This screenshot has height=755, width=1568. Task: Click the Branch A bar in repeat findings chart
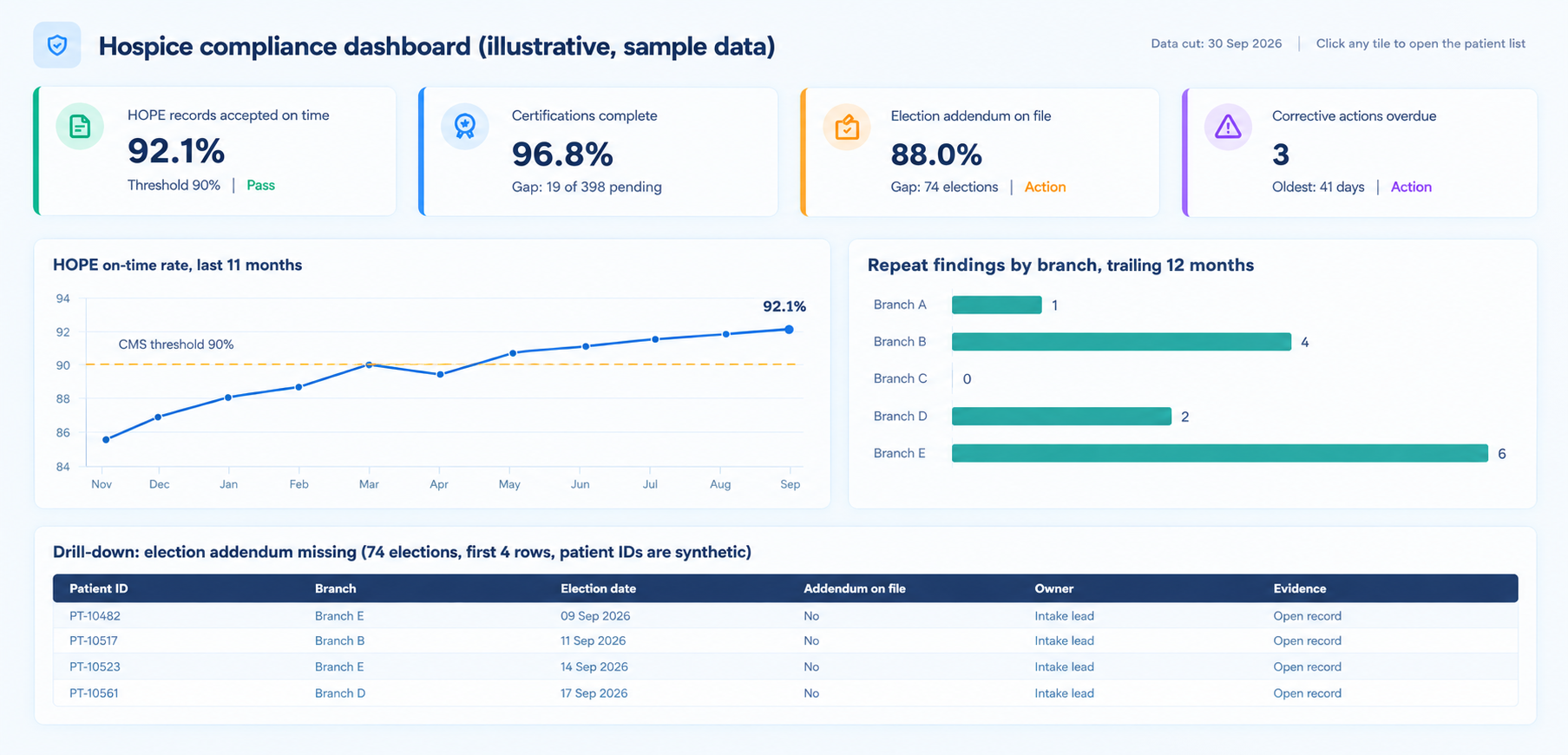[996, 305]
